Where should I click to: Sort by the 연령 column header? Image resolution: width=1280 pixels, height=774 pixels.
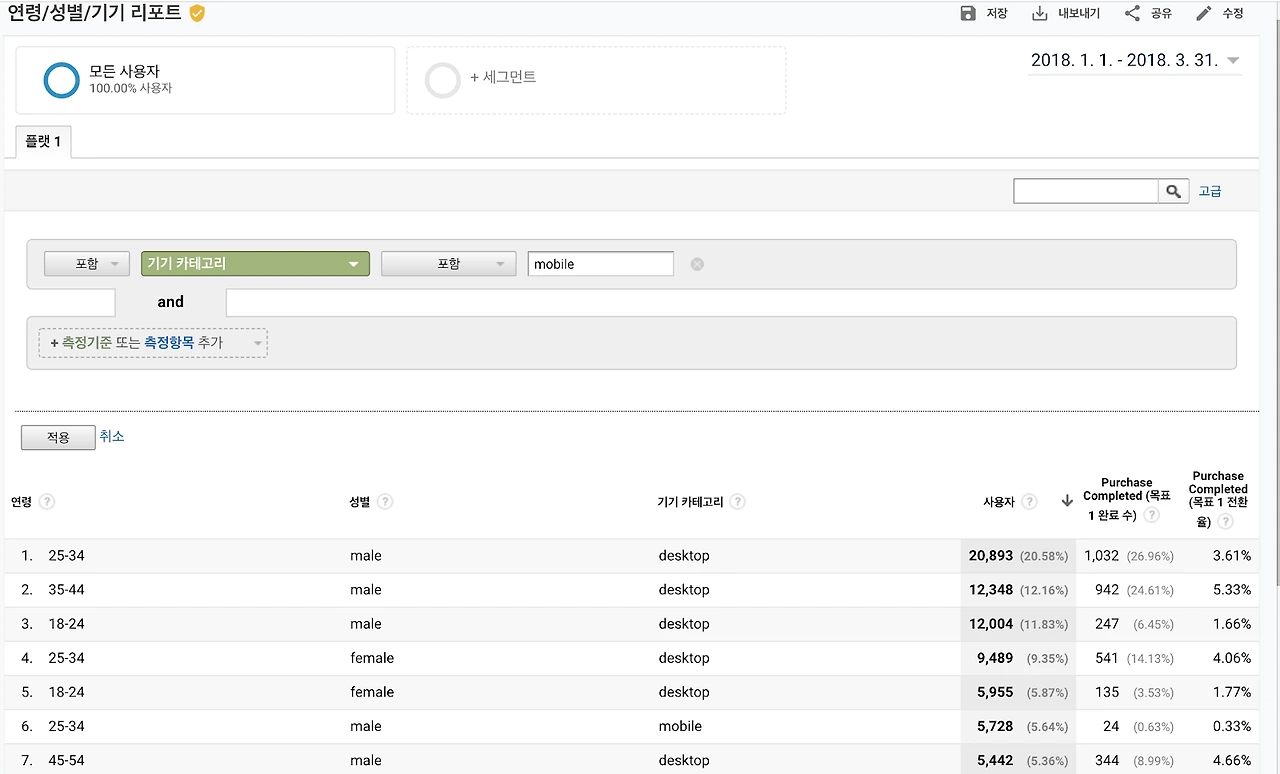(21, 502)
